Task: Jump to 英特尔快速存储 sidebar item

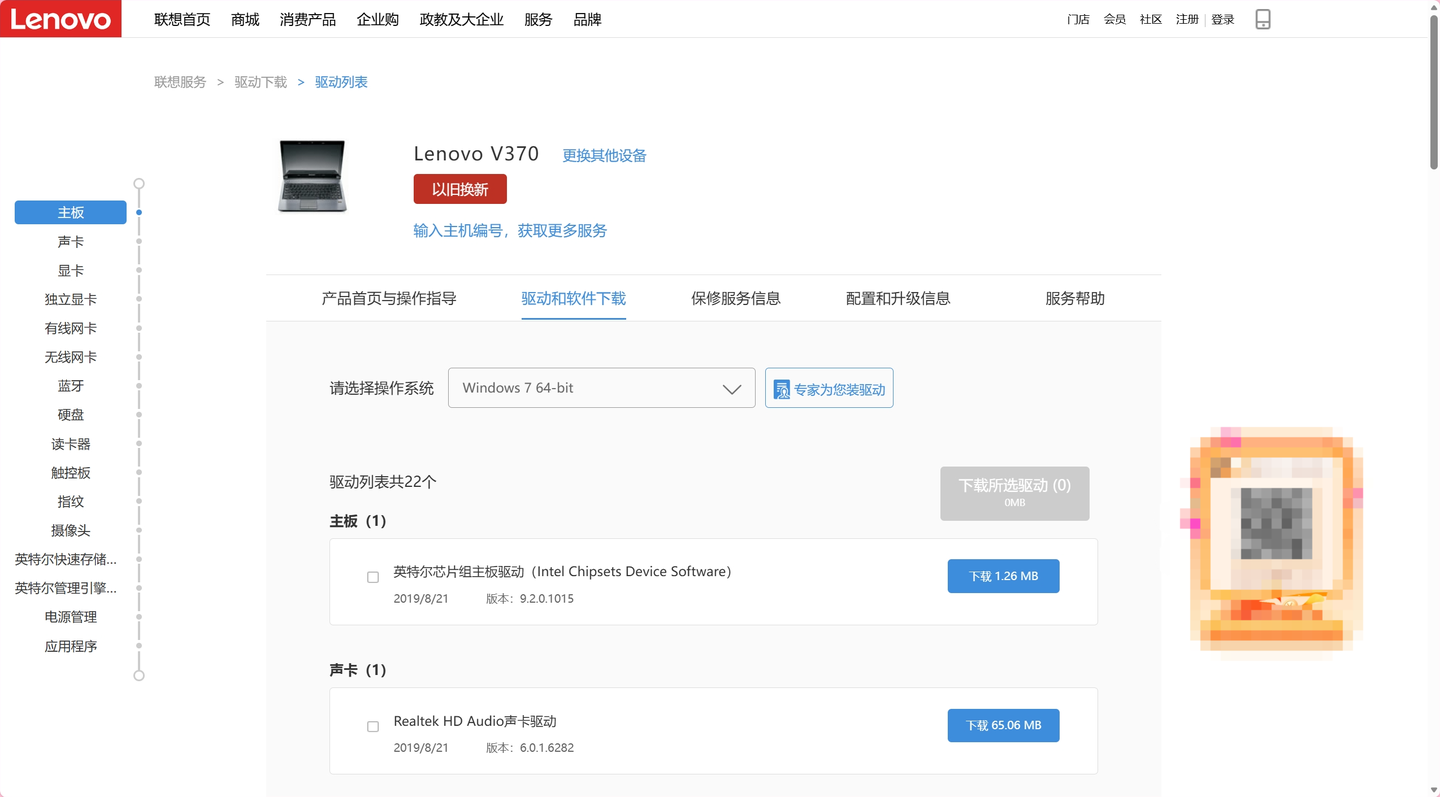Action: click(66, 559)
